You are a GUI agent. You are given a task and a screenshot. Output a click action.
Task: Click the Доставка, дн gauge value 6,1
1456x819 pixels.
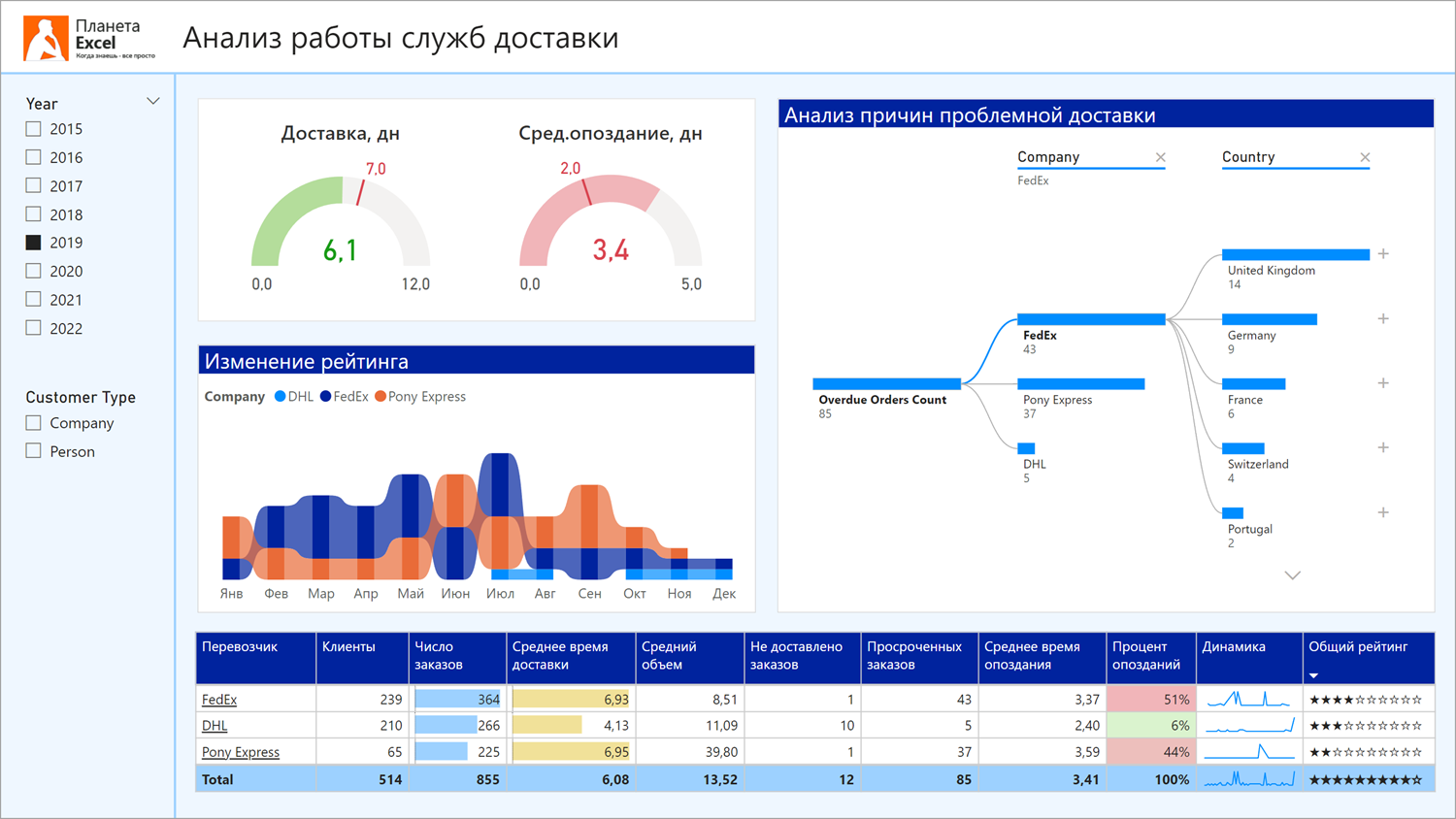tap(341, 251)
